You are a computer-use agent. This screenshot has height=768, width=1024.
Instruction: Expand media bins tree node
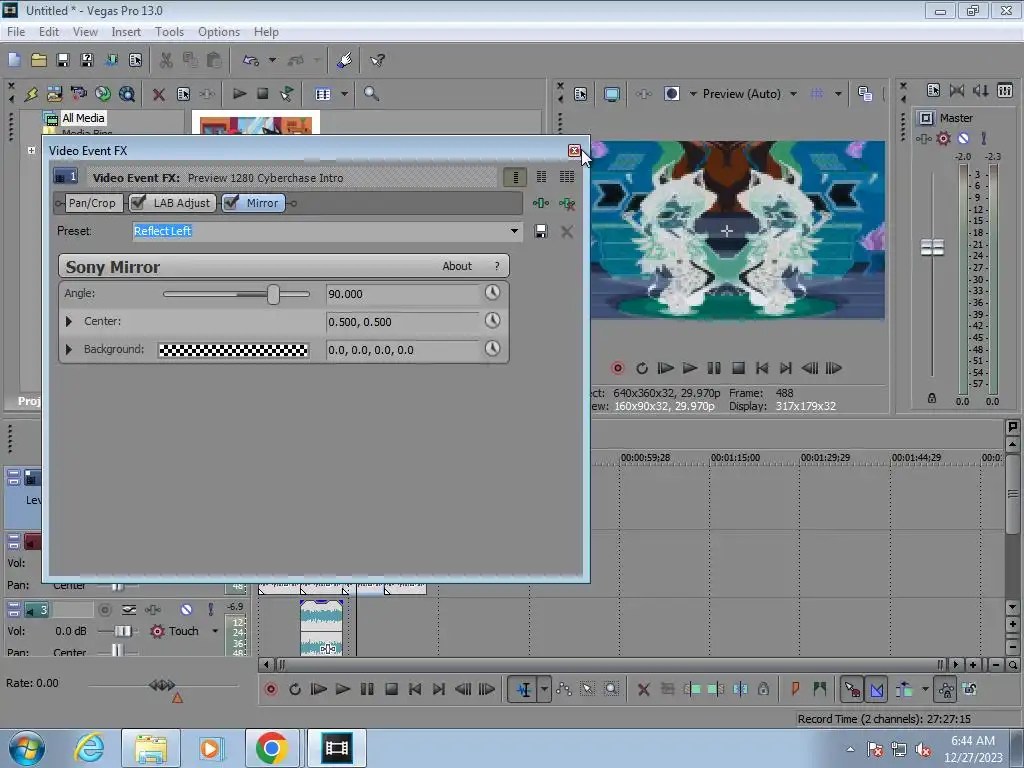click(x=31, y=150)
